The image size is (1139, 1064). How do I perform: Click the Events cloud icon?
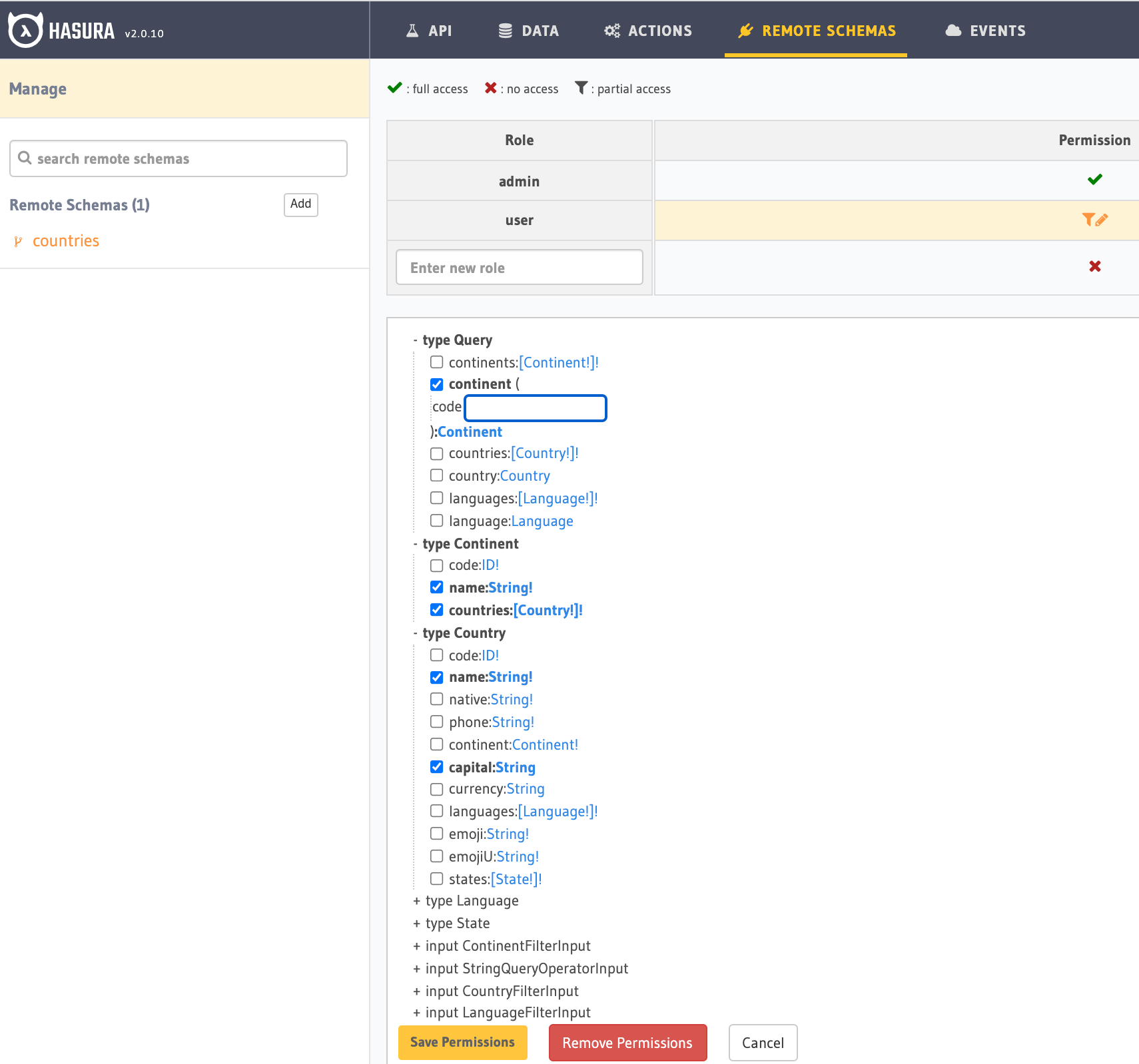pyautogui.click(x=953, y=31)
